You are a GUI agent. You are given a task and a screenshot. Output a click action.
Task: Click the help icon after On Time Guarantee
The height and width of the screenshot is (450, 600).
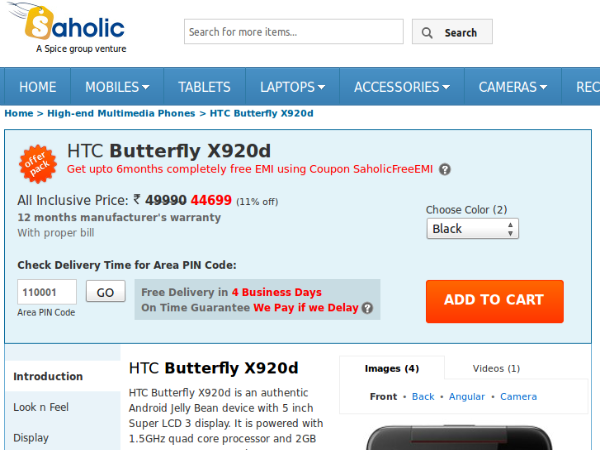click(x=367, y=308)
